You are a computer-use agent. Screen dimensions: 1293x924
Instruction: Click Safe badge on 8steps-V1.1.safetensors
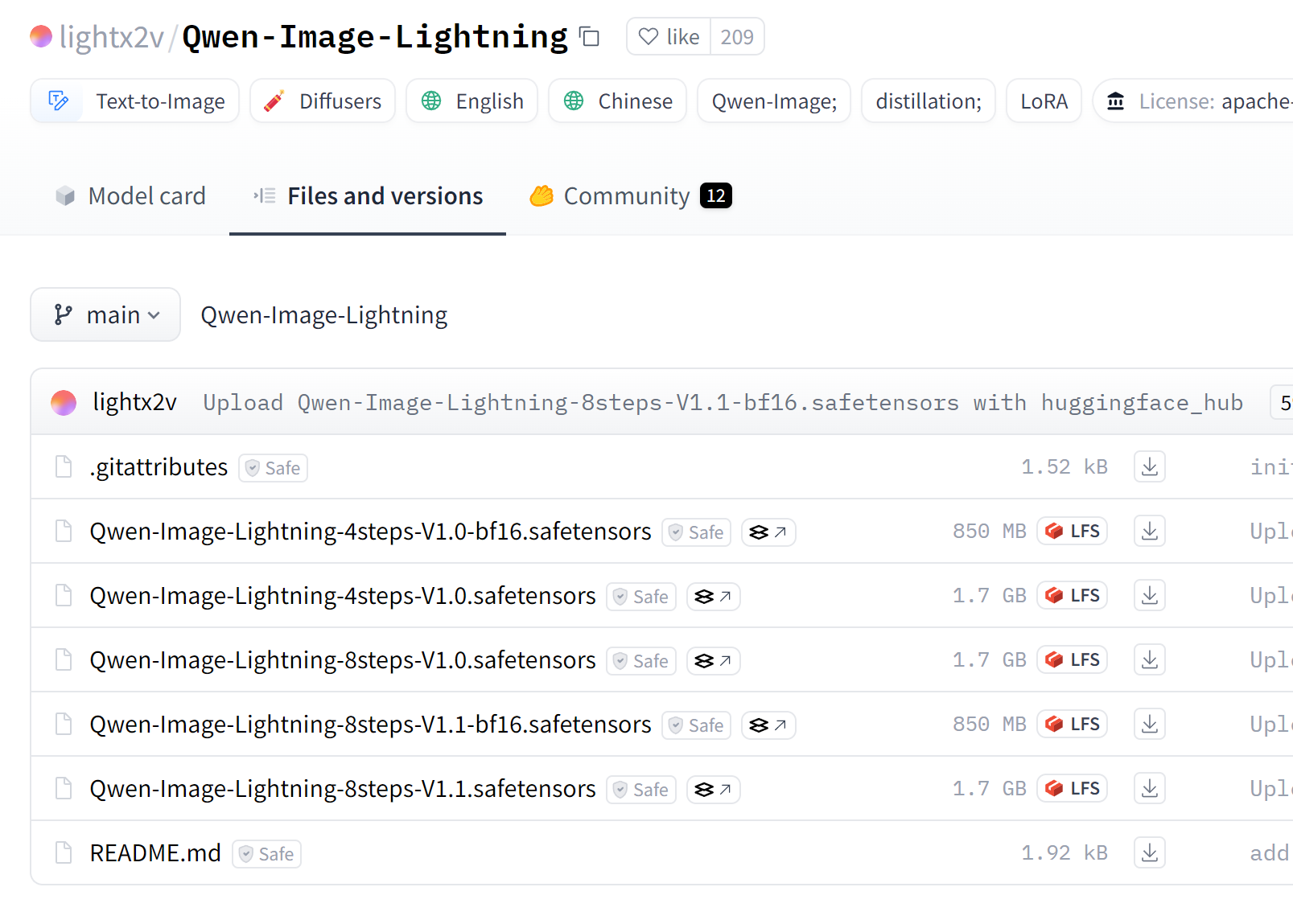641,790
